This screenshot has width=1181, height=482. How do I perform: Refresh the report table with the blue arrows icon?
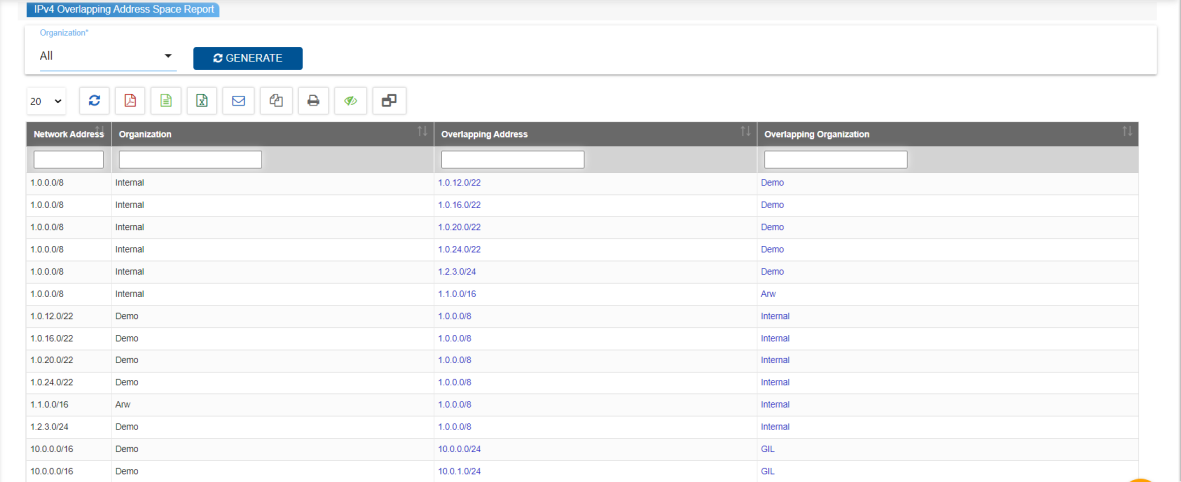94,101
